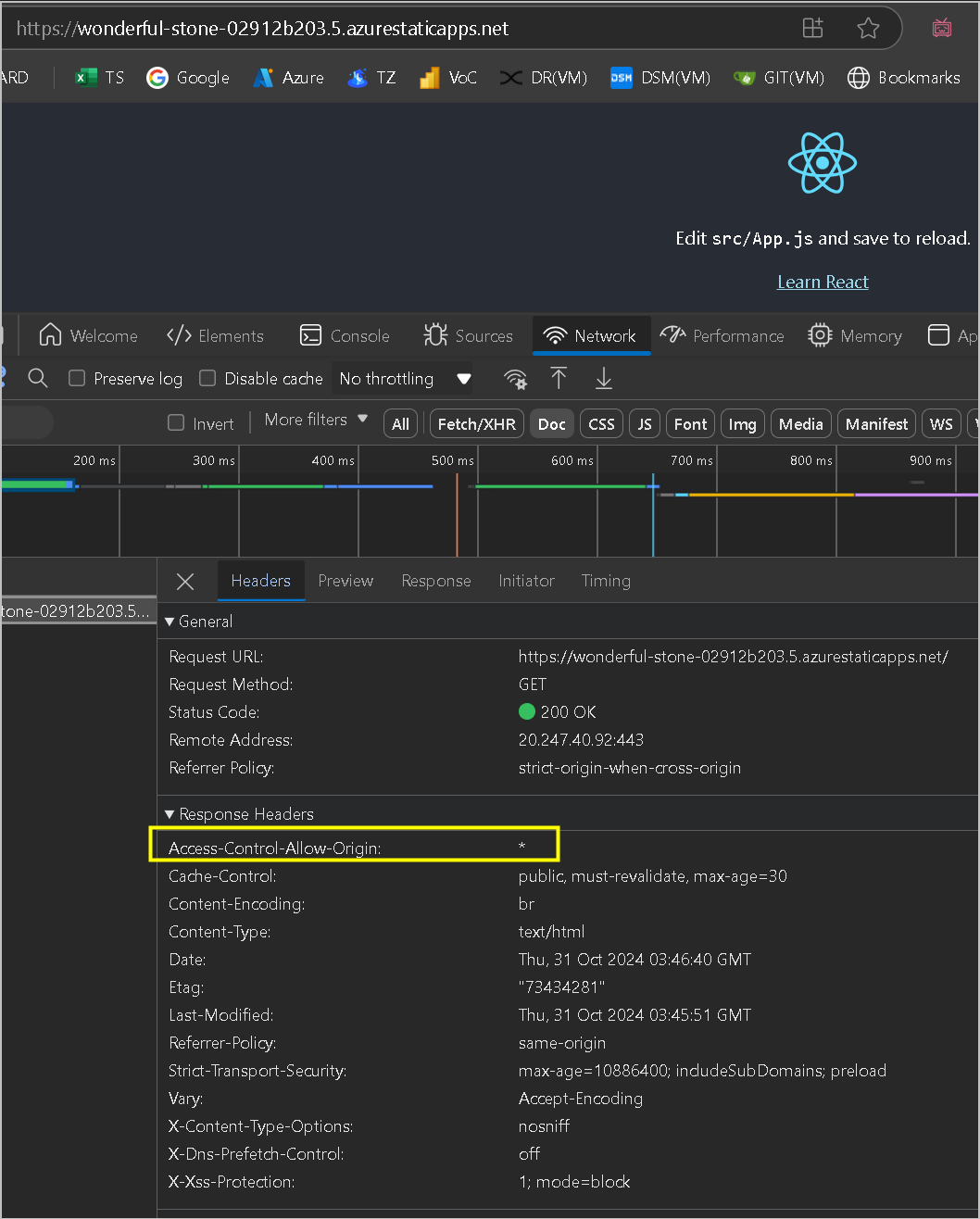Image resolution: width=980 pixels, height=1219 pixels.
Task: Click the split screen icon in address bar
Action: (812, 28)
